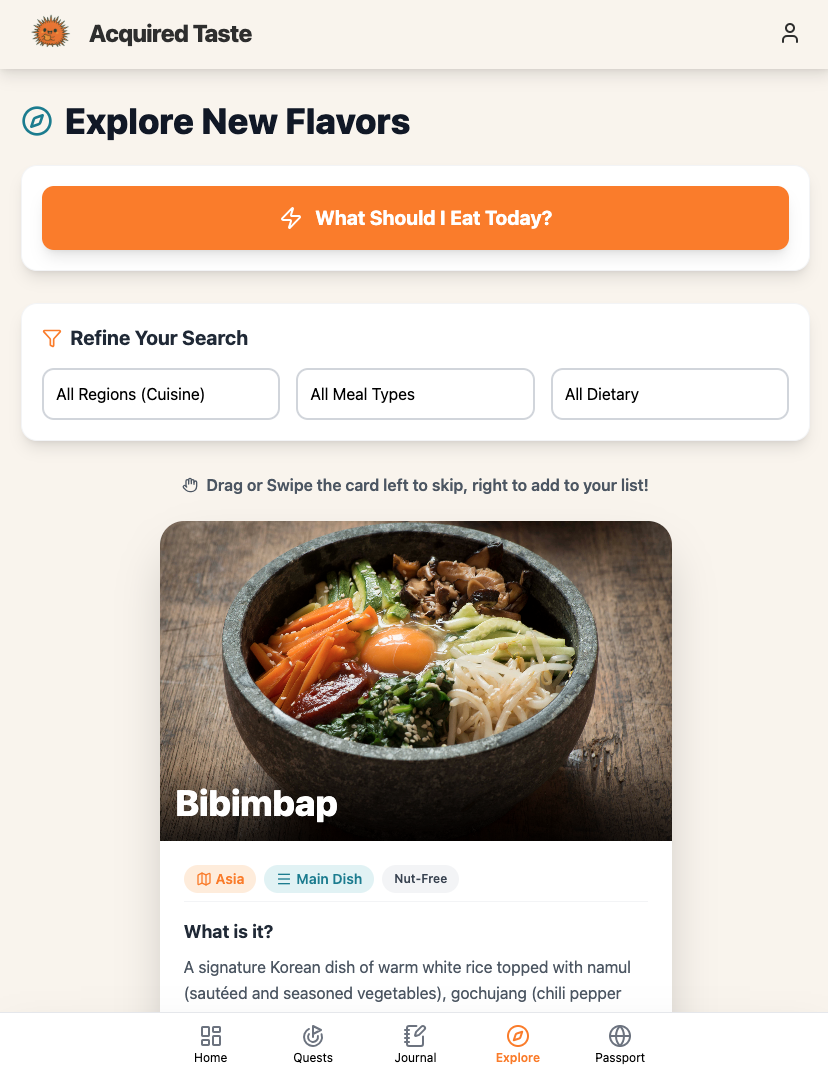Open the All Meal Types dropdown
Image resolution: width=828 pixels, height=1071 pixels.
[415, 394]
